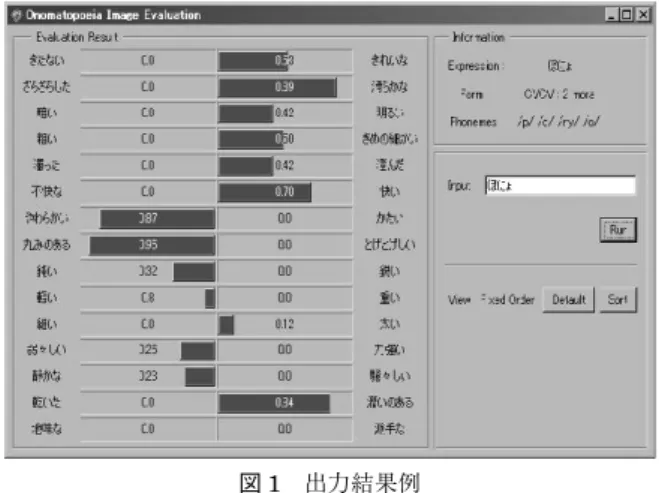
Task: Click the 0.84 bar for 潤いのある
Action: click(x=274, y=403)
